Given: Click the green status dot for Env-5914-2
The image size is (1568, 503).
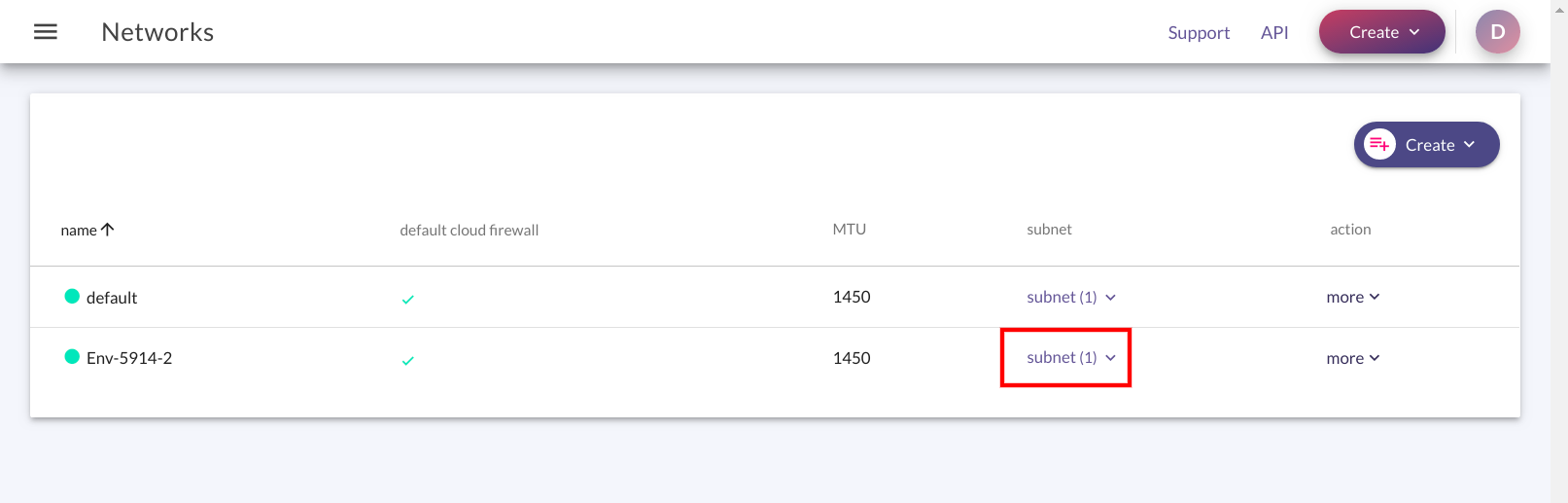Looking at the screenshot, I should coord(72,357).
